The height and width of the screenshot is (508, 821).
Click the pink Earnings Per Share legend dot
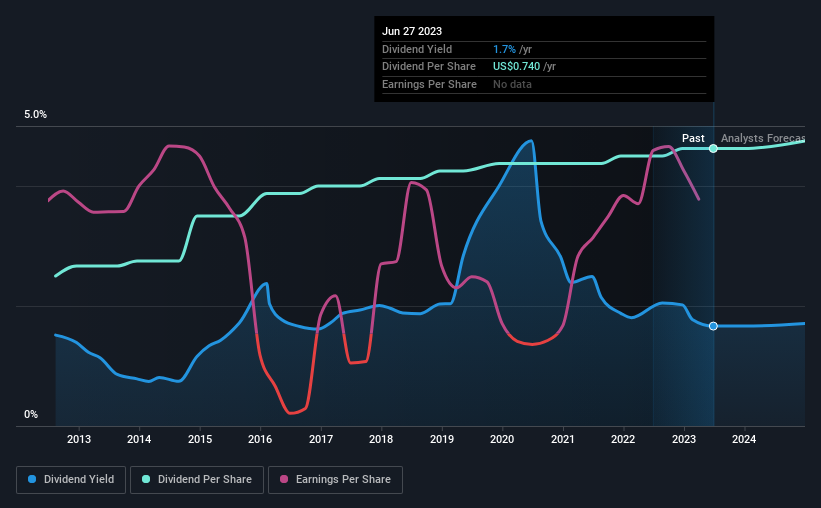tap(284, 479)
